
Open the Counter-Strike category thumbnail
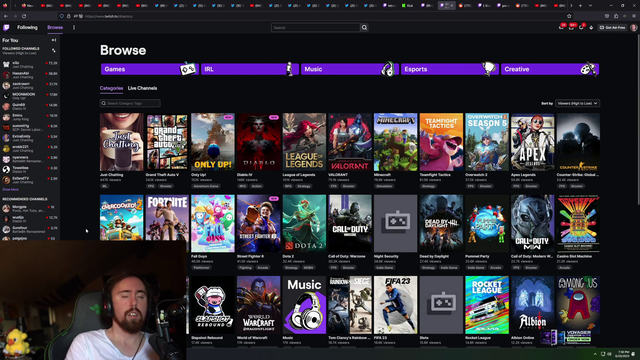(x=578, y=142)
